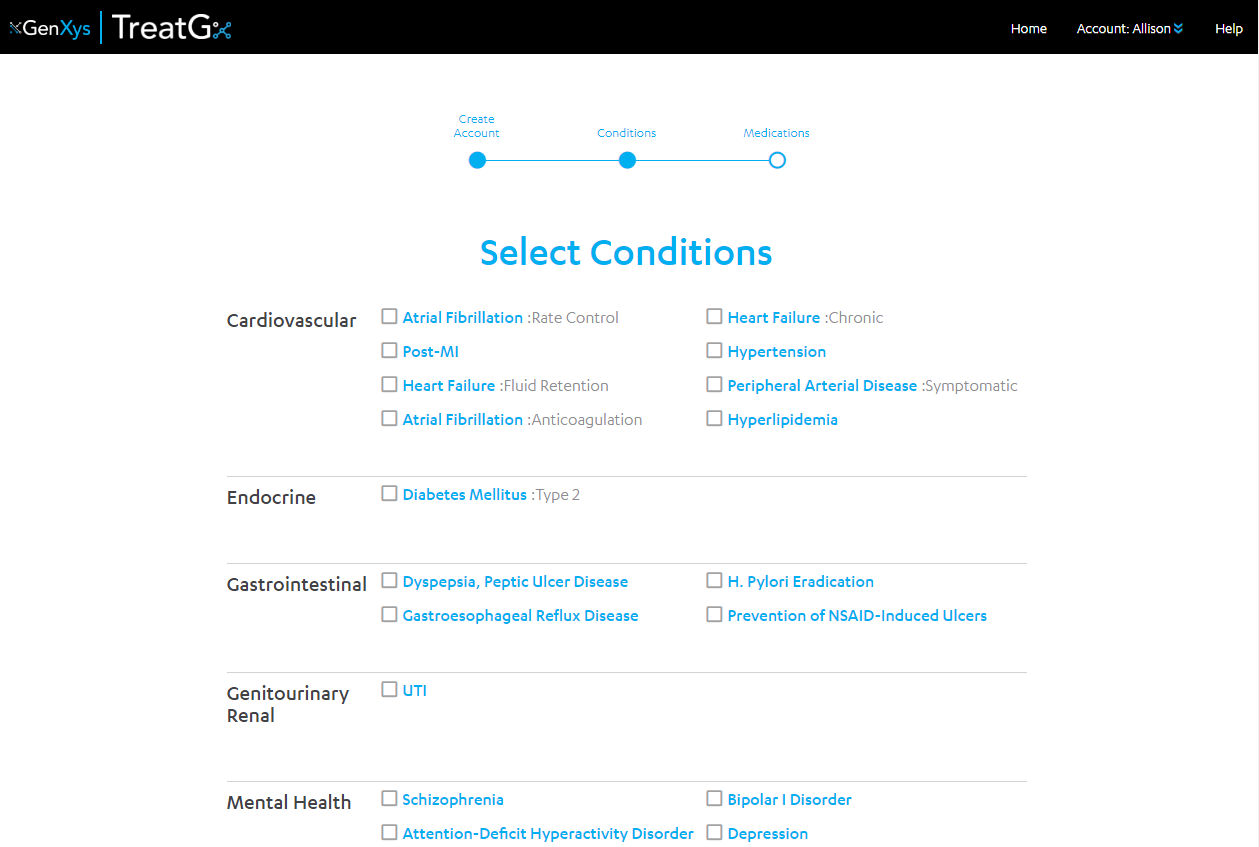Image resolution: width=1259 pixels, height=847 pixels.
Task: Go to the Home page
Action: tap(1028, 28)
